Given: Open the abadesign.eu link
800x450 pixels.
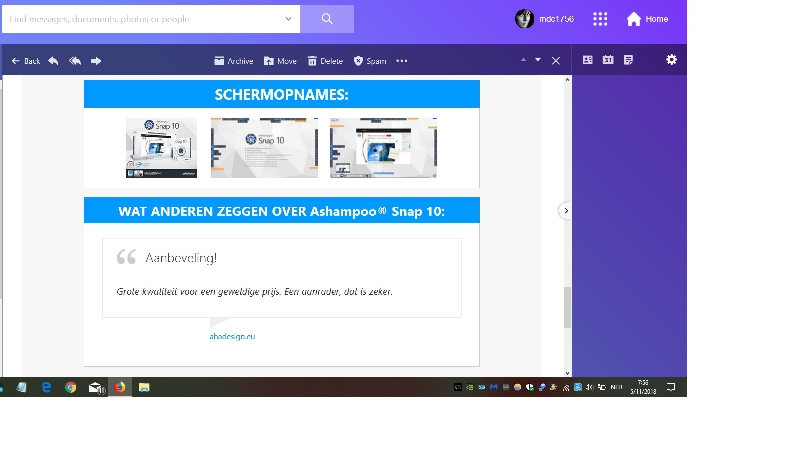Looking at the screenshot, I should click(x=232, y=336).
